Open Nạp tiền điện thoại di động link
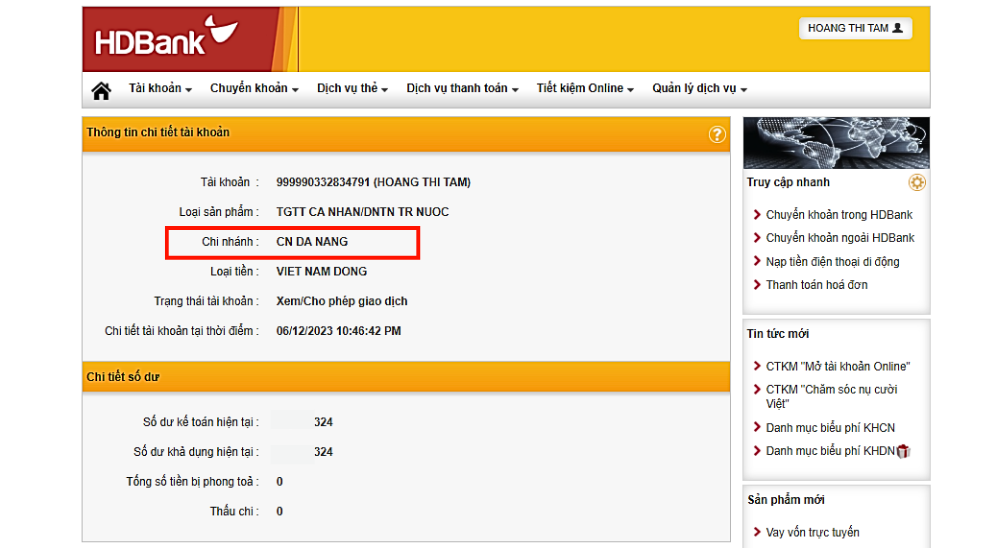Viewport: 1000px width, 550px height. click(832, 262)
